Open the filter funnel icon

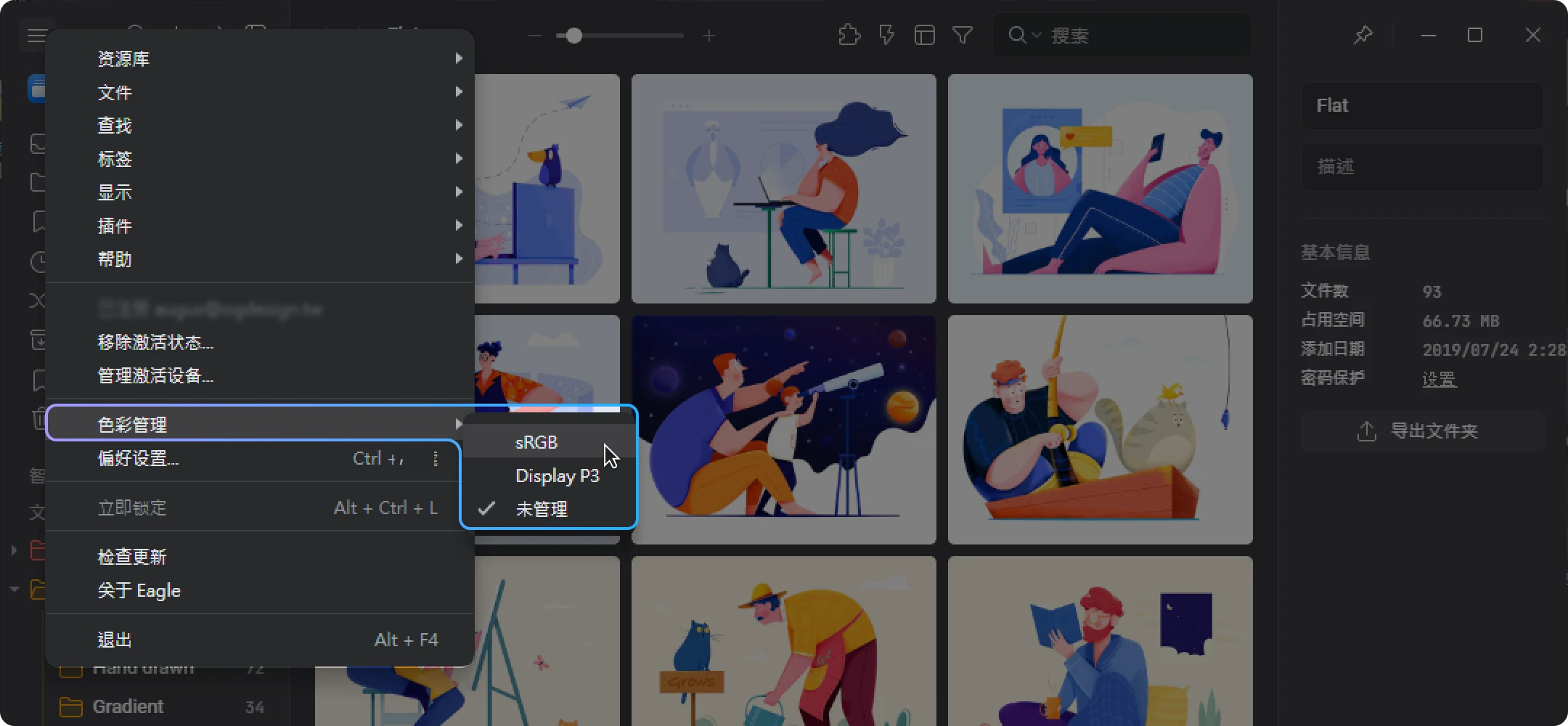pyautogui.click(x=962, y=35)
